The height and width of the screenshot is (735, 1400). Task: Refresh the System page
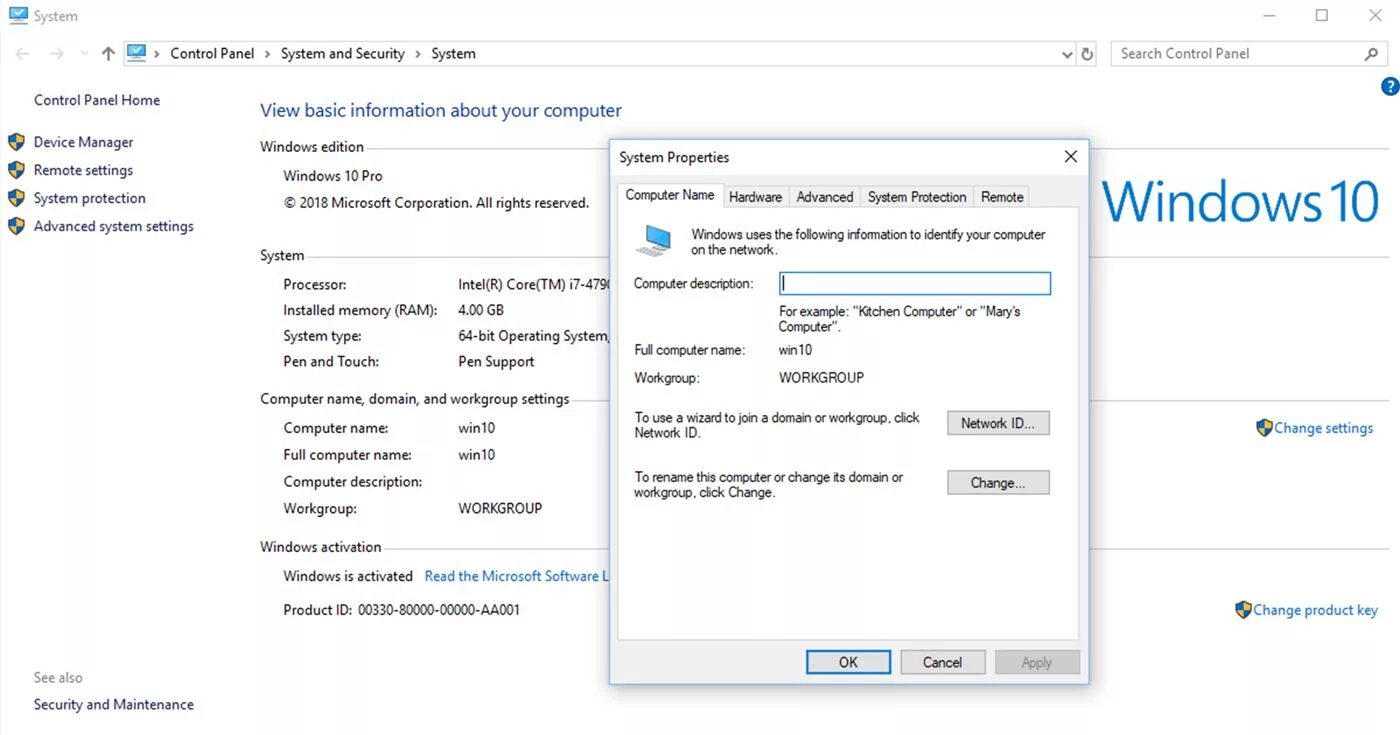click(x=1088, y=54)
